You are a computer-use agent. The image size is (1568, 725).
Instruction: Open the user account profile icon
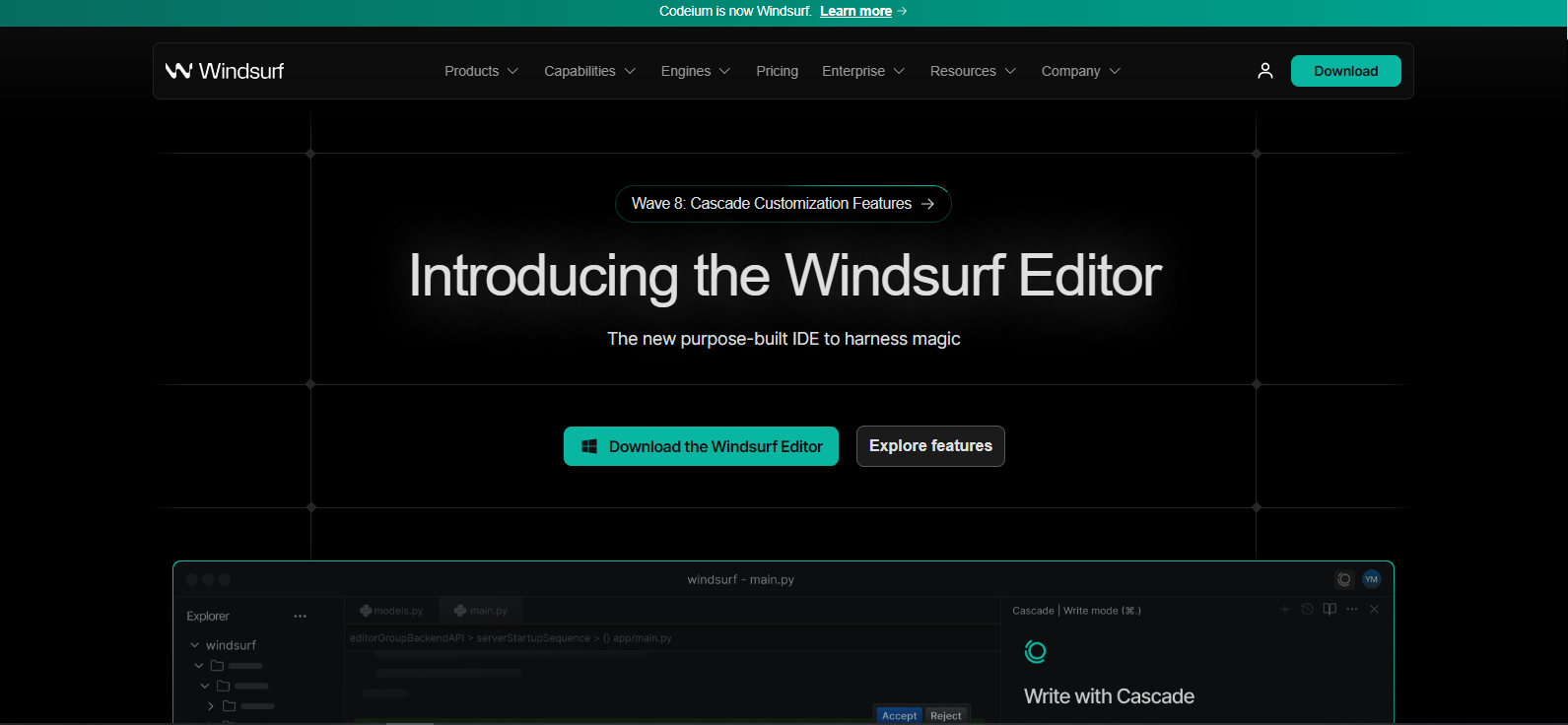point(1265,71)
